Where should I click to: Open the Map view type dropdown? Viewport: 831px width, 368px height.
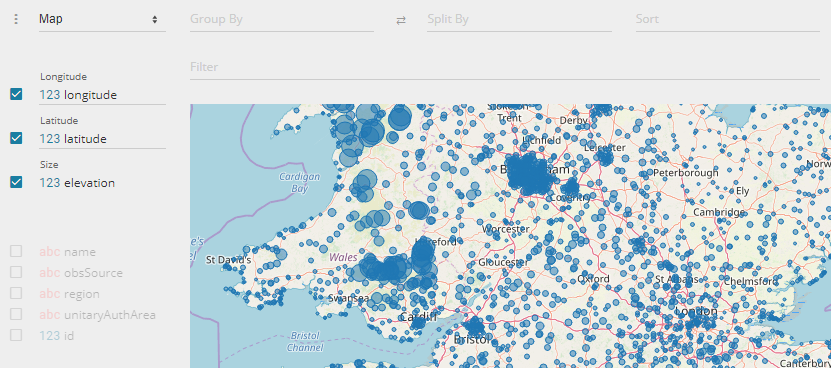click(x=102, y=19)
